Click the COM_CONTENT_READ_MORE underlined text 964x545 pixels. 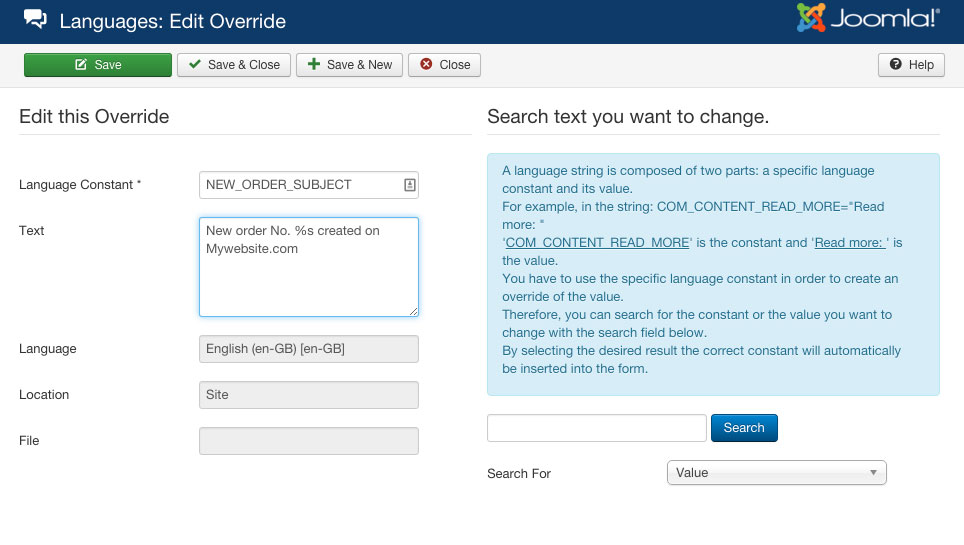[x=597, y=242]
